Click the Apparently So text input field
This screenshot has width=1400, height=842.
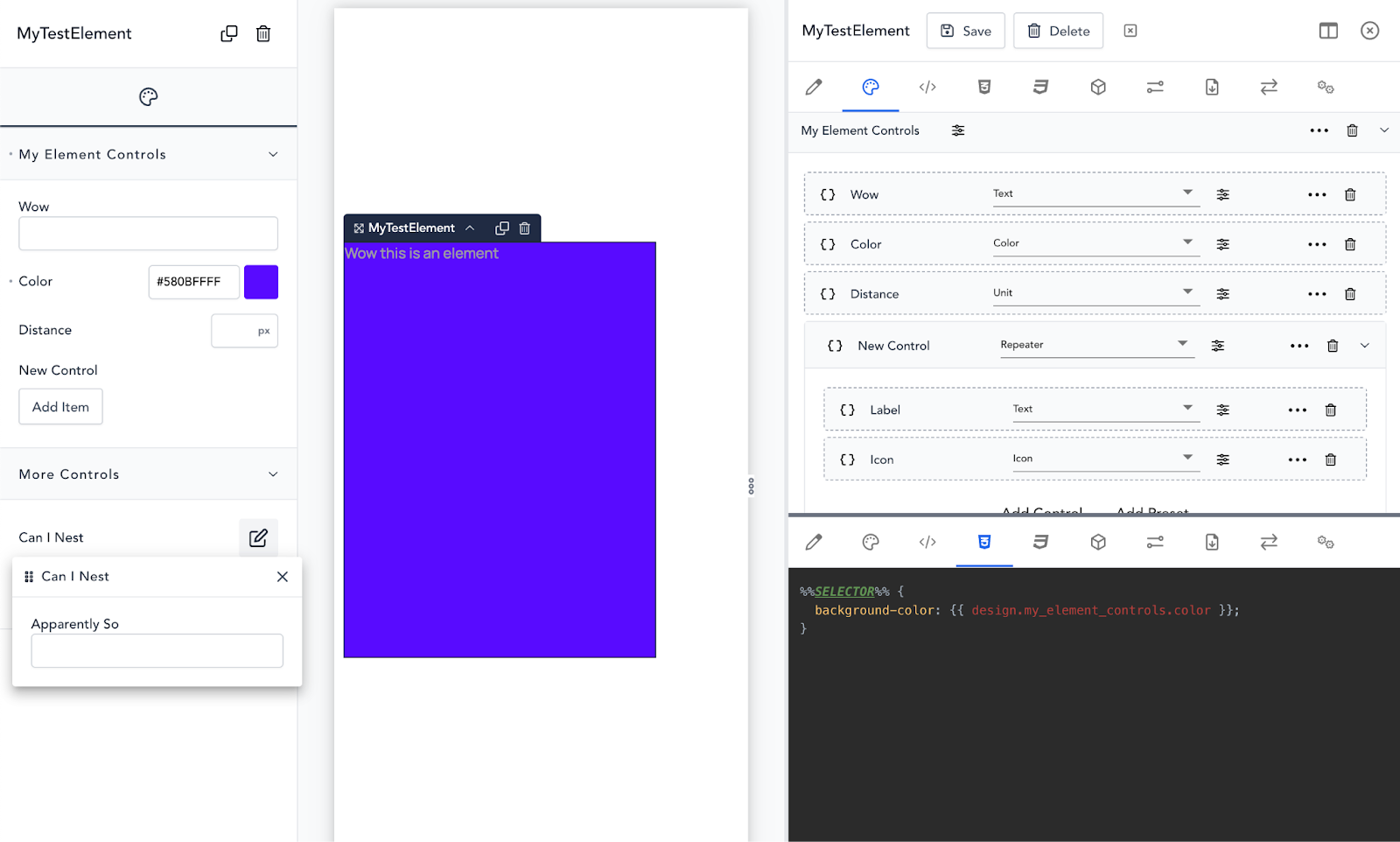pos(157,650)
